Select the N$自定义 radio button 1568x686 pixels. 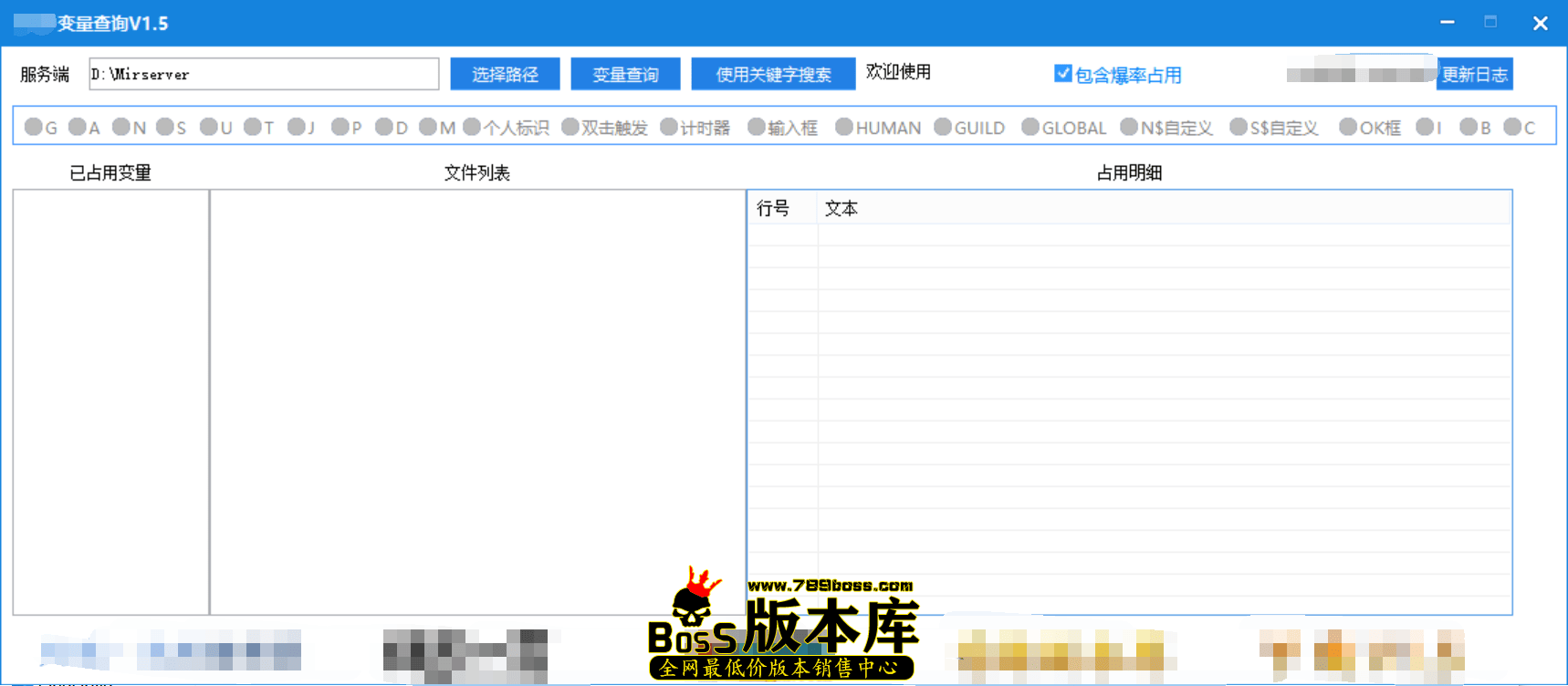(x=1129, y=127)
